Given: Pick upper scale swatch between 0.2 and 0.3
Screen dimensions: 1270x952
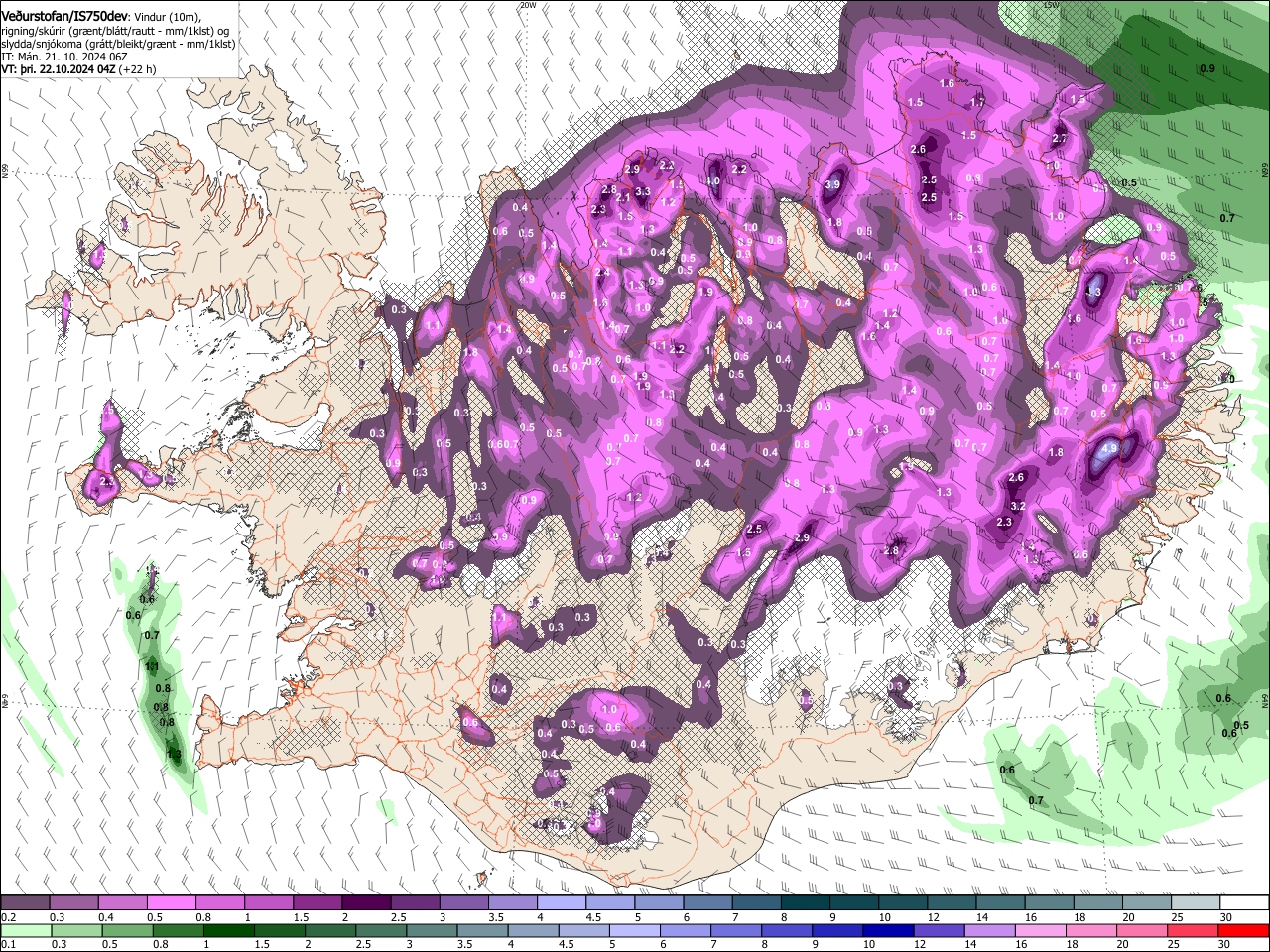Looking at the screenshot, I should [25, 903].
